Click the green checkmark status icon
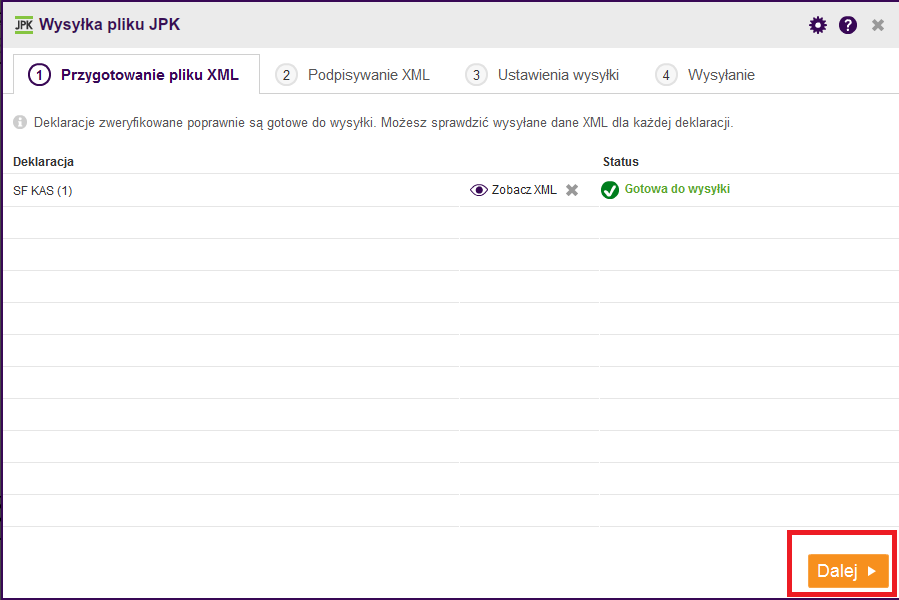The width and height of the screenshot is (899, 600). pos(610,190)
